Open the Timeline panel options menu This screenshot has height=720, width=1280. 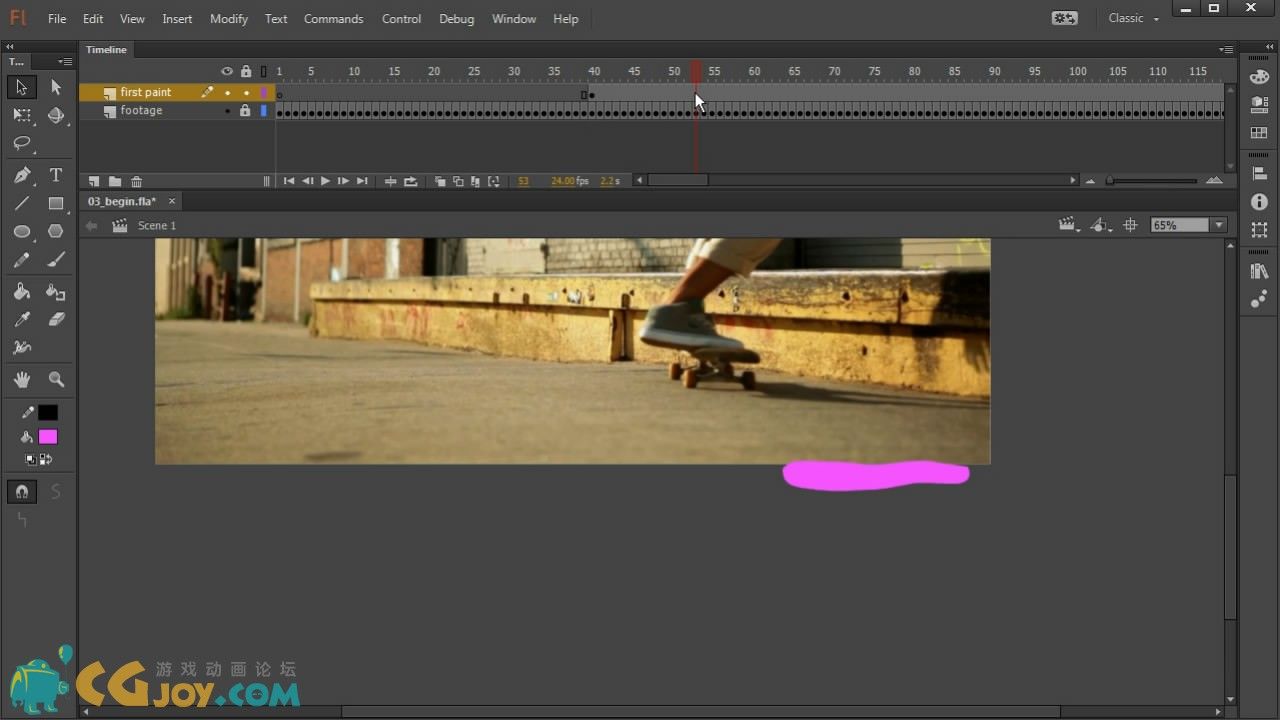(x=1226, y=49)
